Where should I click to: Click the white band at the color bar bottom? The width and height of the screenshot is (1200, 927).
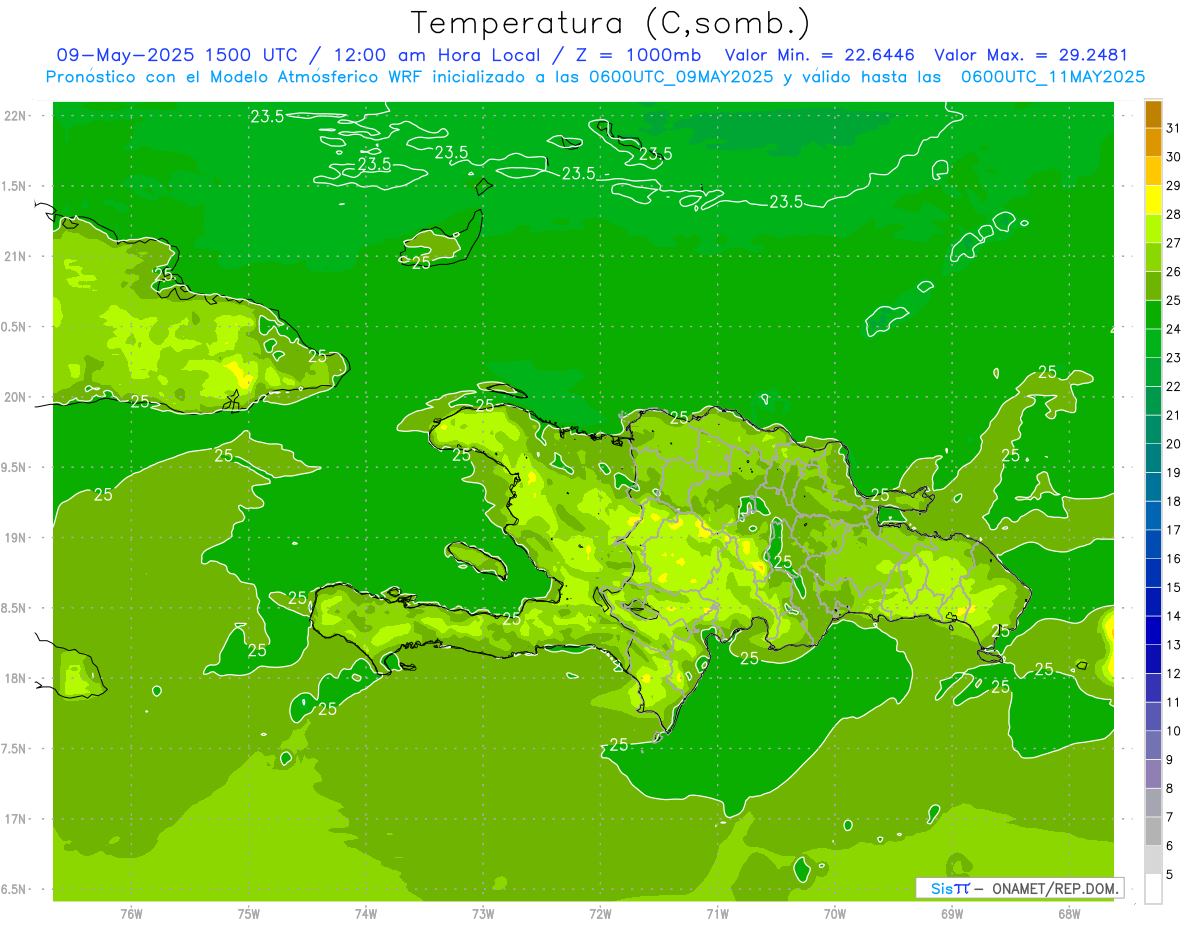[1153, 888]
